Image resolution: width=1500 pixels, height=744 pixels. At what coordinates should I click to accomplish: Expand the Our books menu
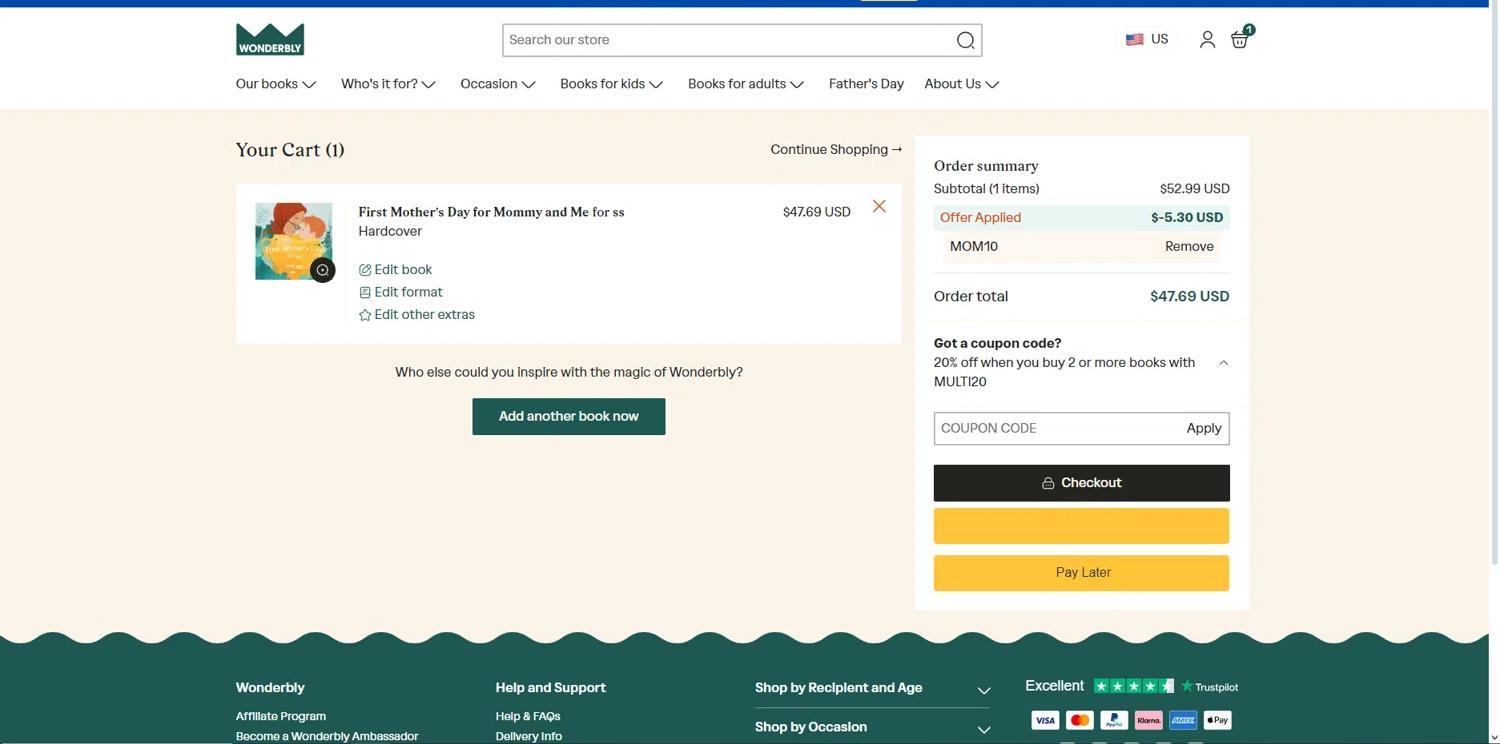276,84
